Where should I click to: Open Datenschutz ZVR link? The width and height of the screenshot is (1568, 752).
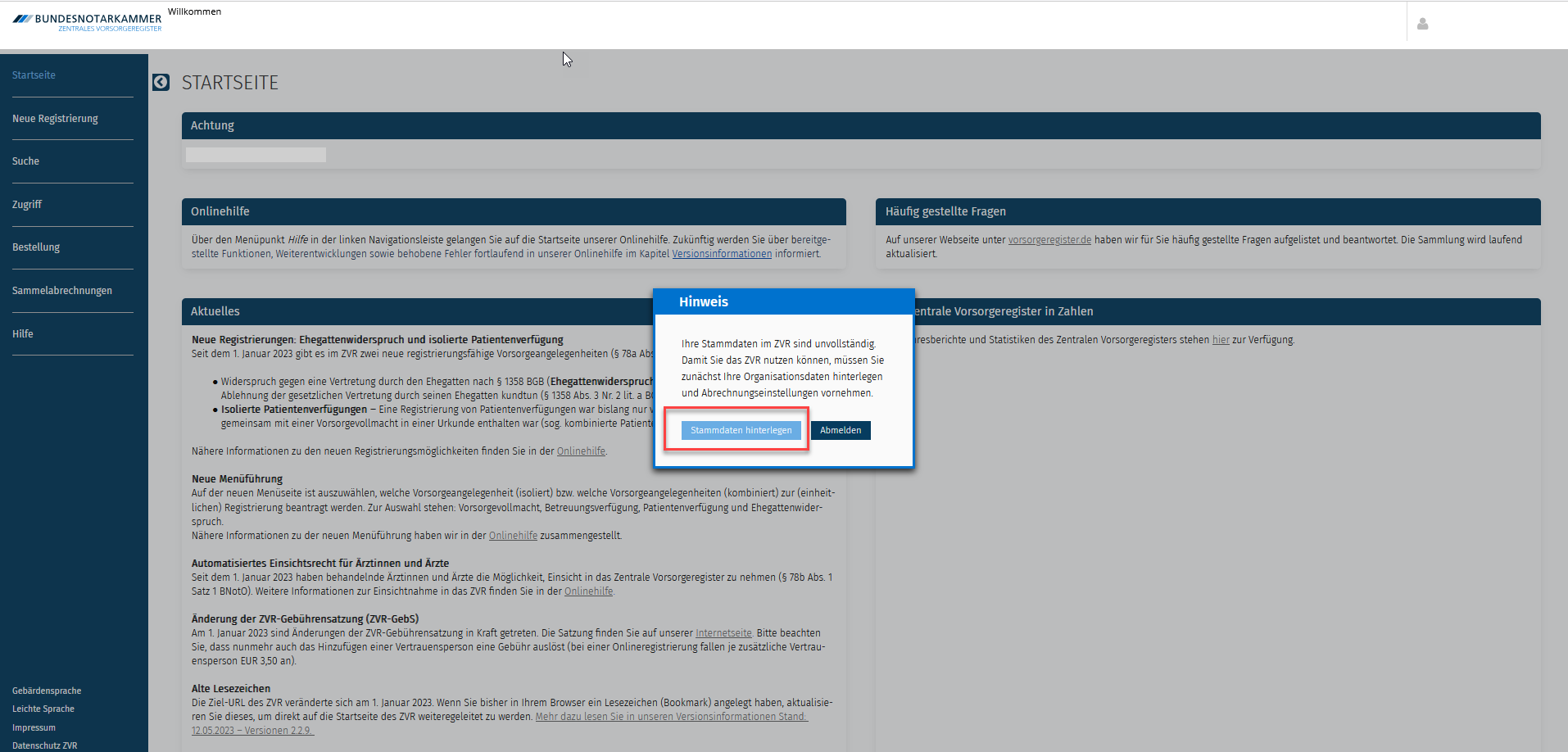click(44, 745)
